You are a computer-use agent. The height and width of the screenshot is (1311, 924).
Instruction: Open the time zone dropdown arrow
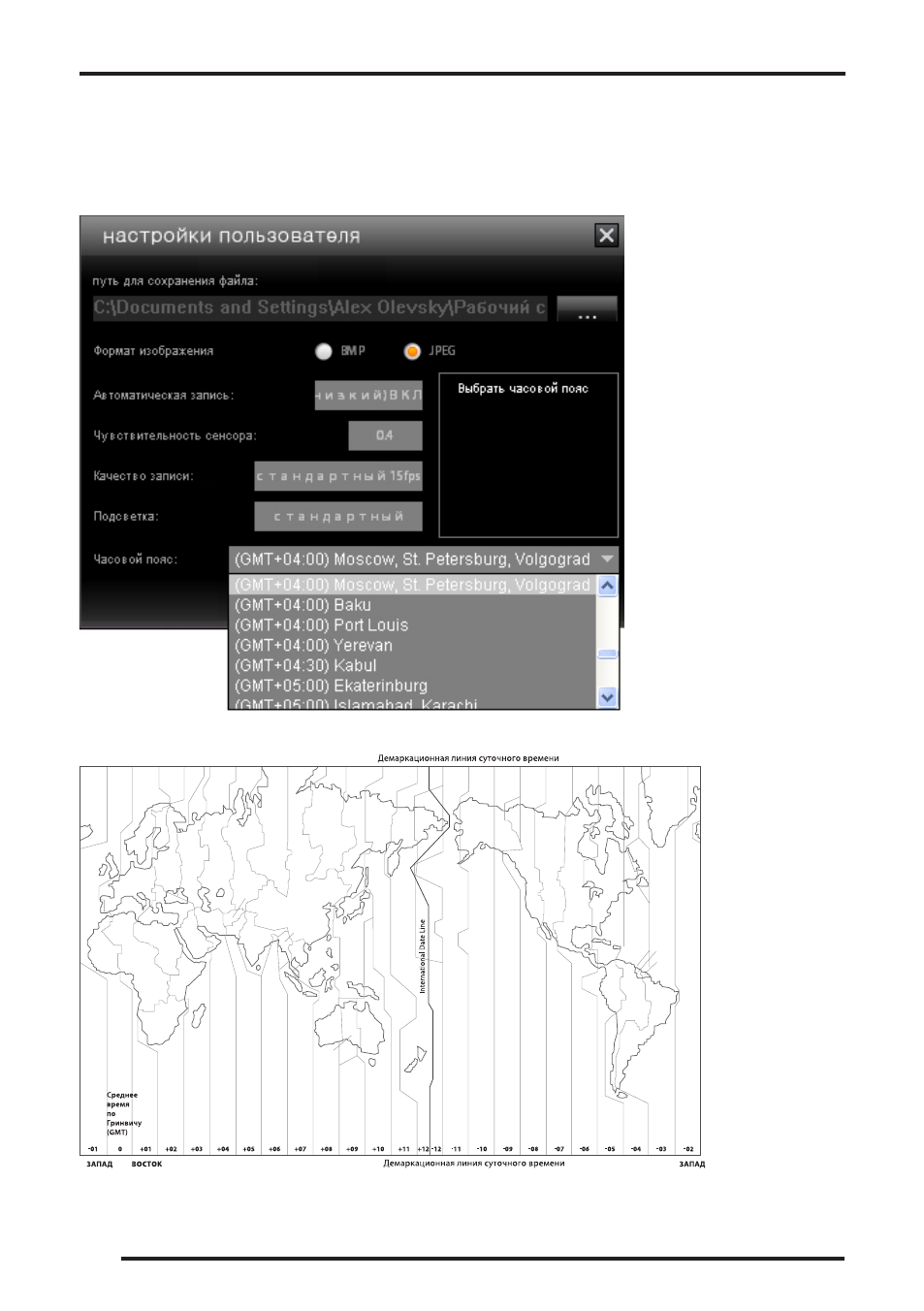(x=607, y=560)
